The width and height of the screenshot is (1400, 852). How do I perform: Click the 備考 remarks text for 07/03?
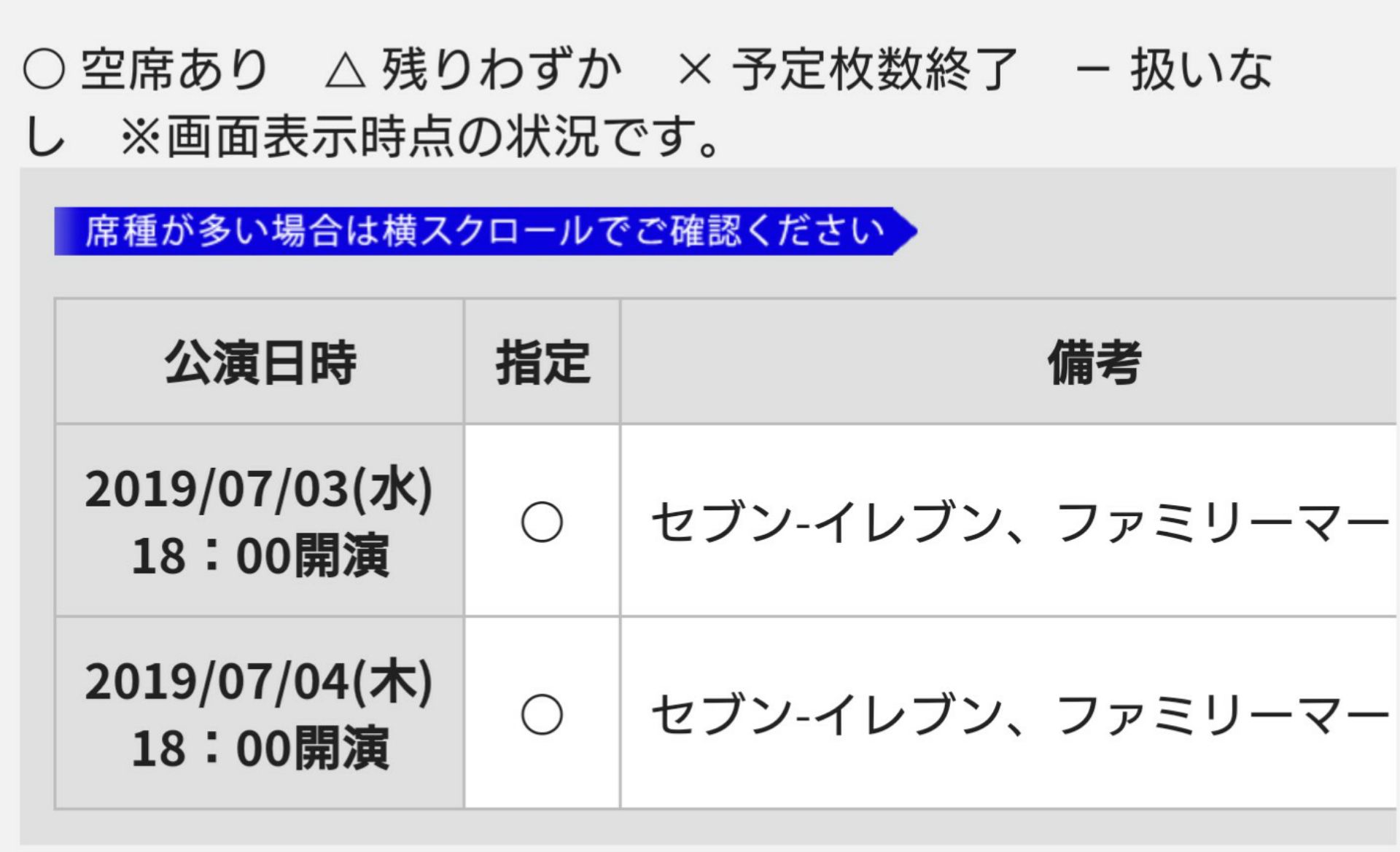[x=1019, y=523]
